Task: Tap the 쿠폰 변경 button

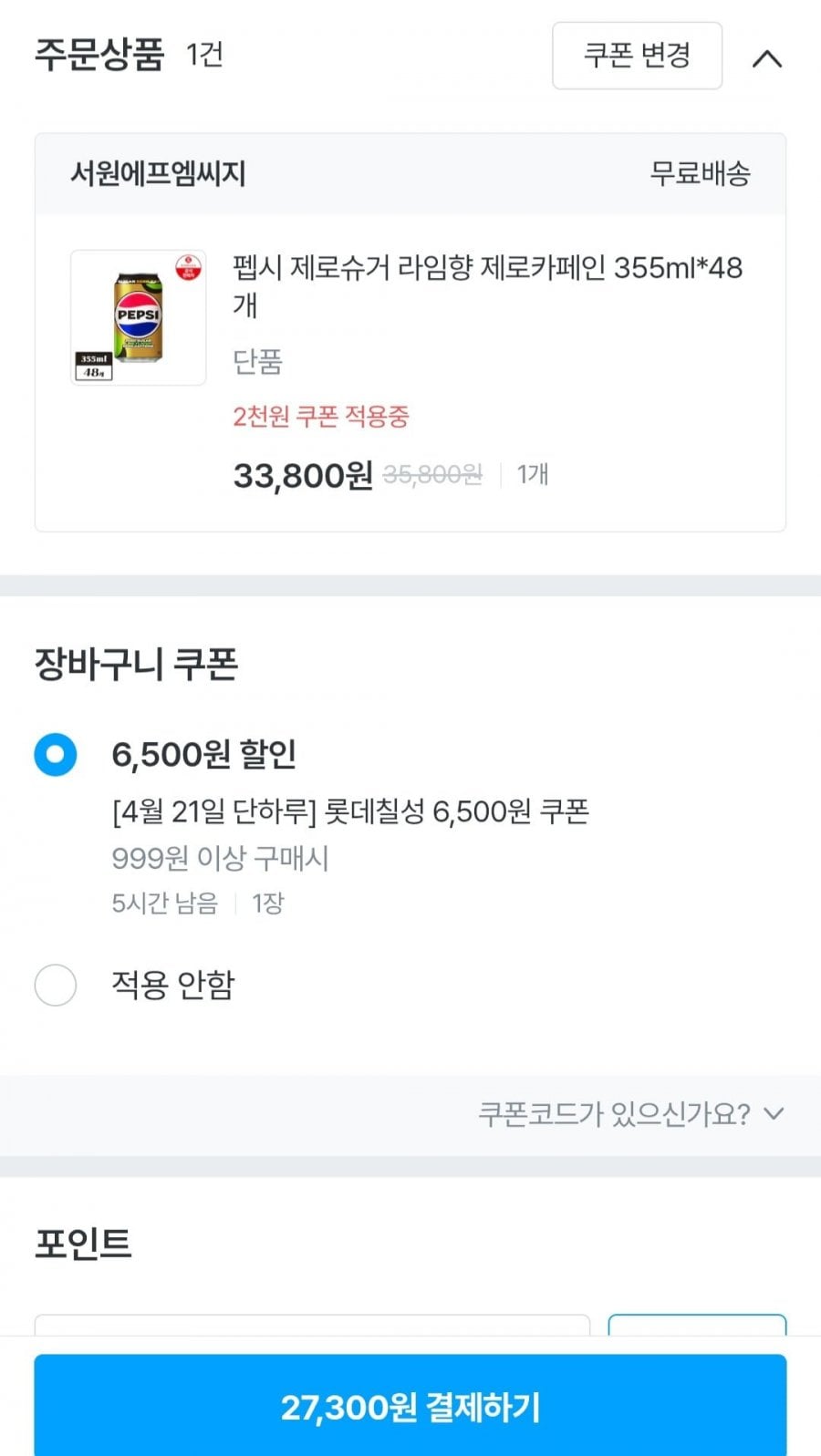Action: pos(637,56)
